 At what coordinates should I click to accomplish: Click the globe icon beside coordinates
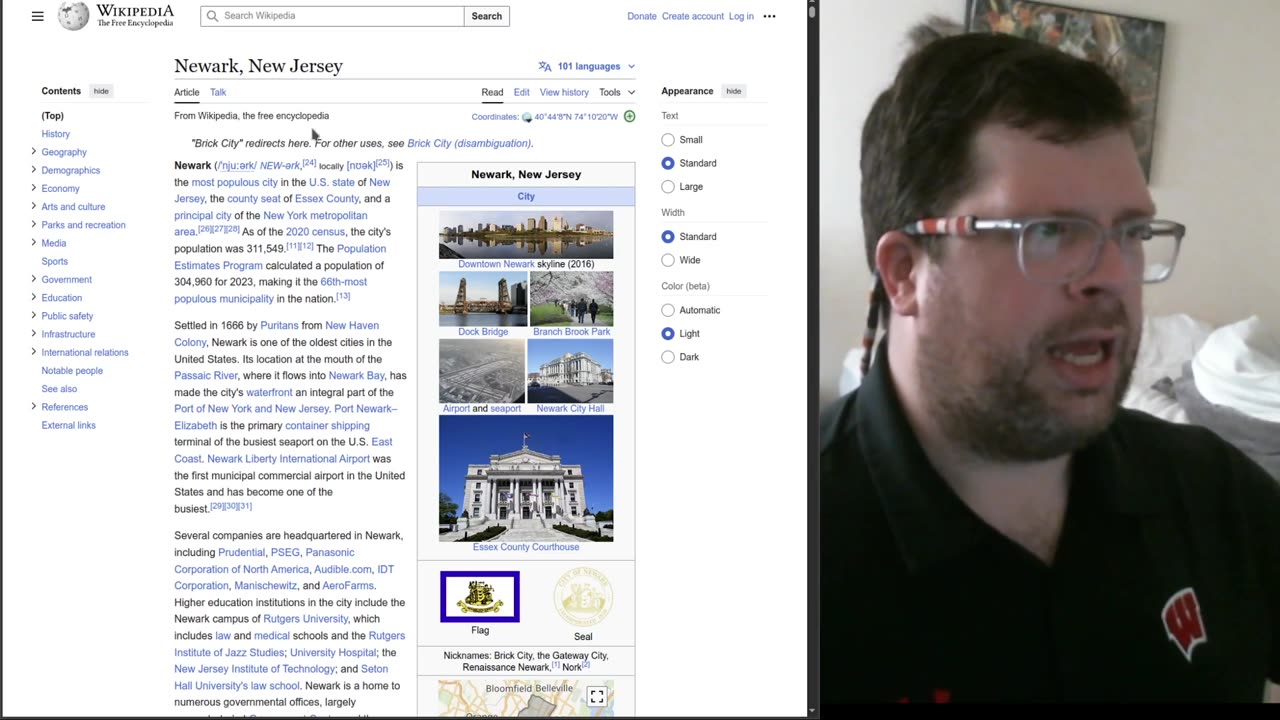click(x=527, y=117)
